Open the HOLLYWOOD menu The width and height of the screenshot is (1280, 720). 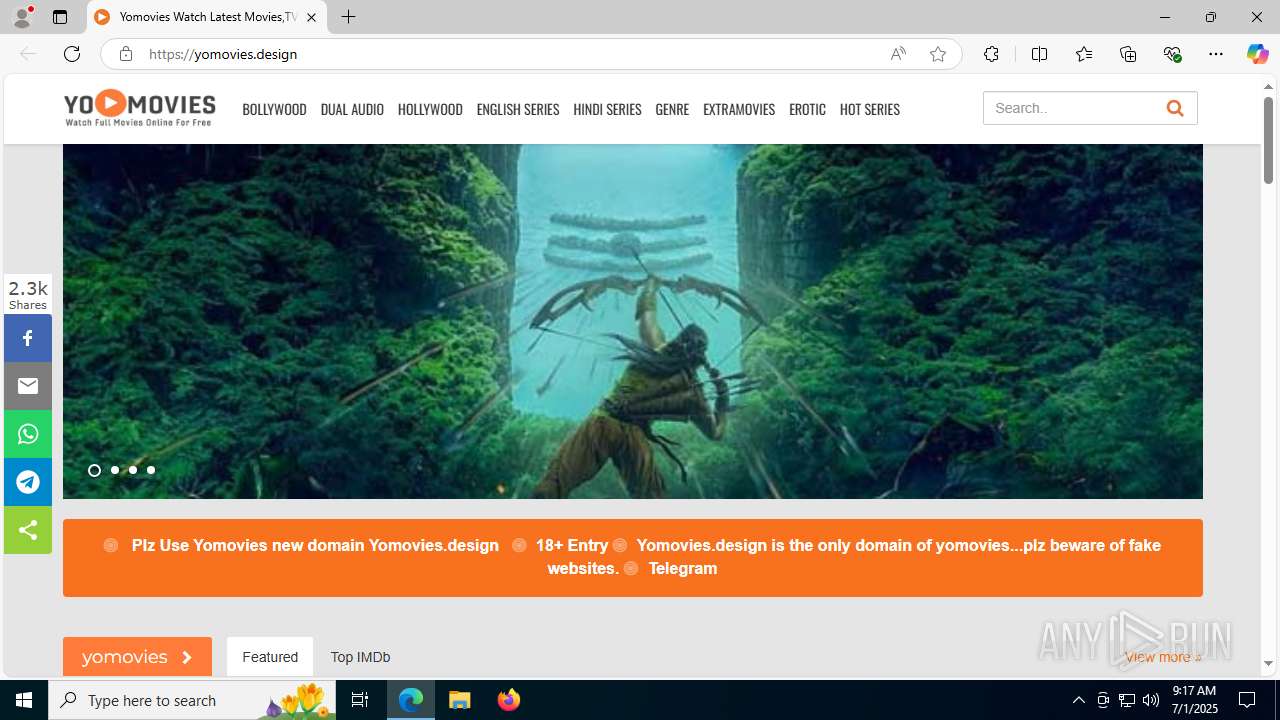coord(430,109)
